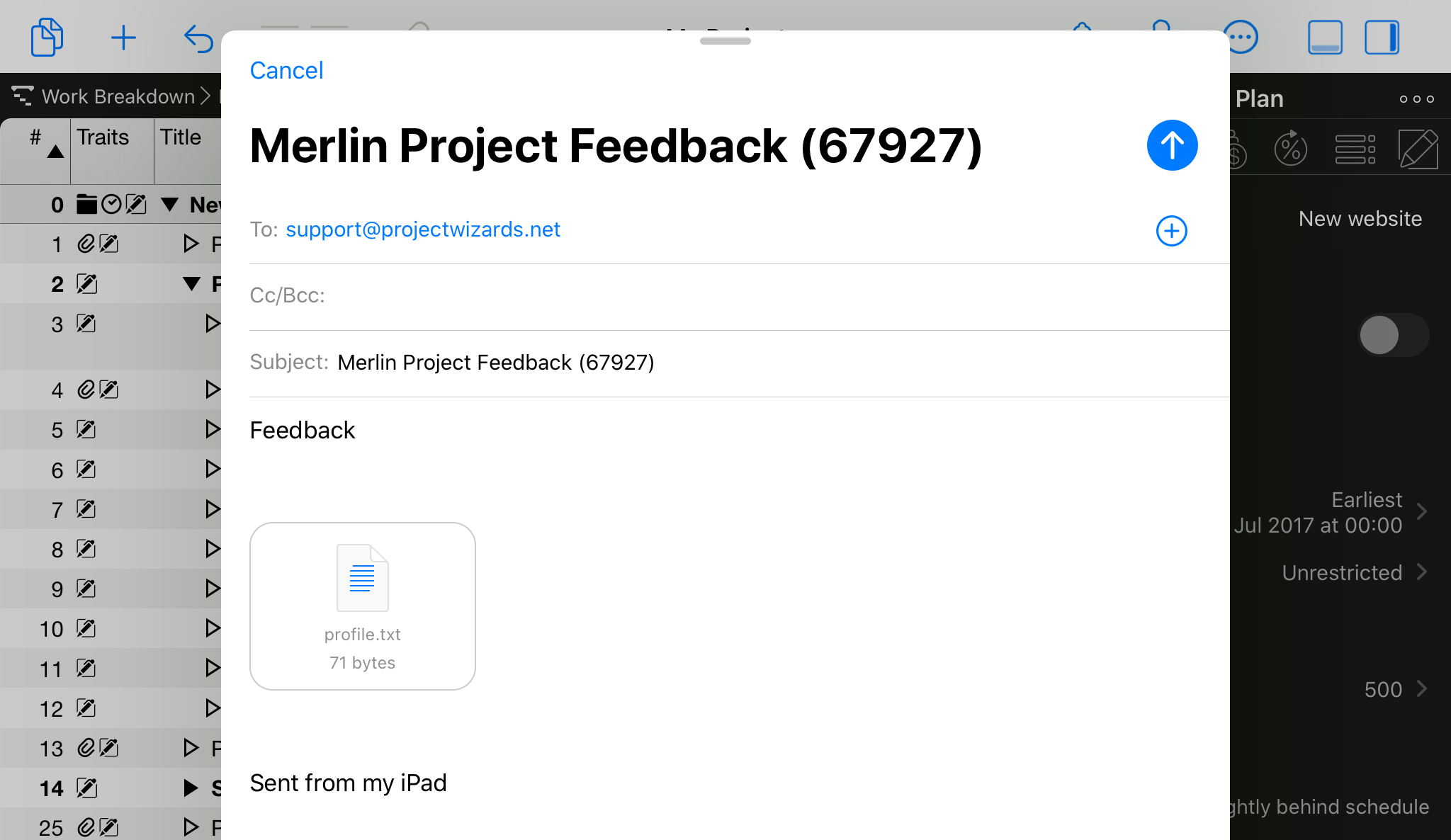Add a new item with the plus toolbar icon
Image resolution: width=1451 pixels, height=840 pixels.
(x=123, y=38)
